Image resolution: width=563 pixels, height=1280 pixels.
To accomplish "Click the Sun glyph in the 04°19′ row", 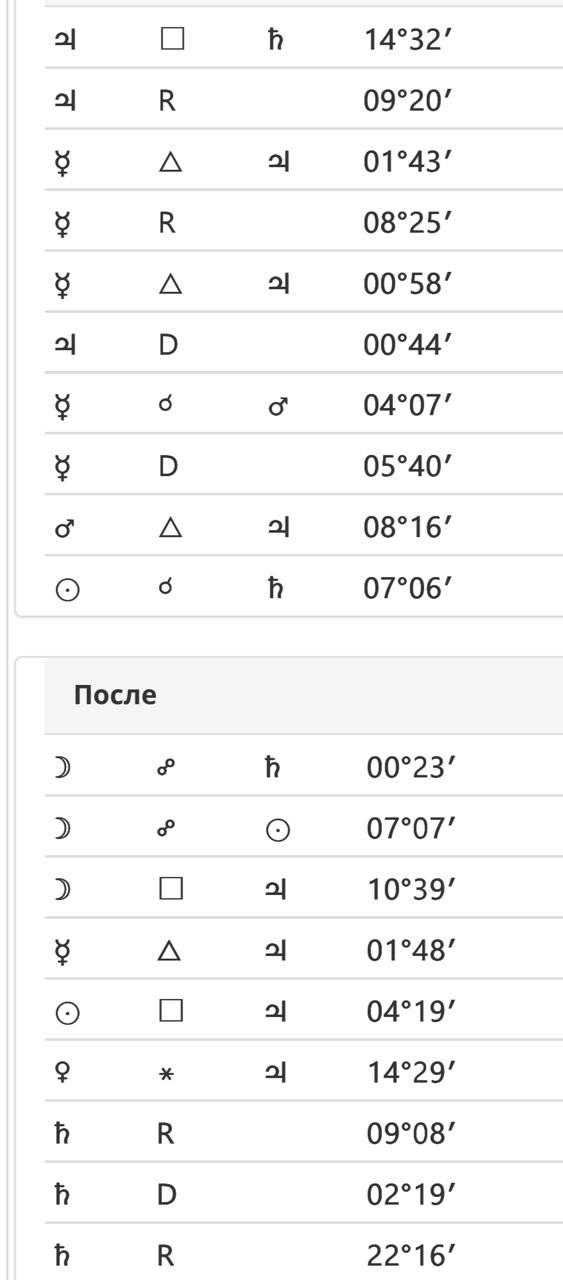I will (66, 1012).
